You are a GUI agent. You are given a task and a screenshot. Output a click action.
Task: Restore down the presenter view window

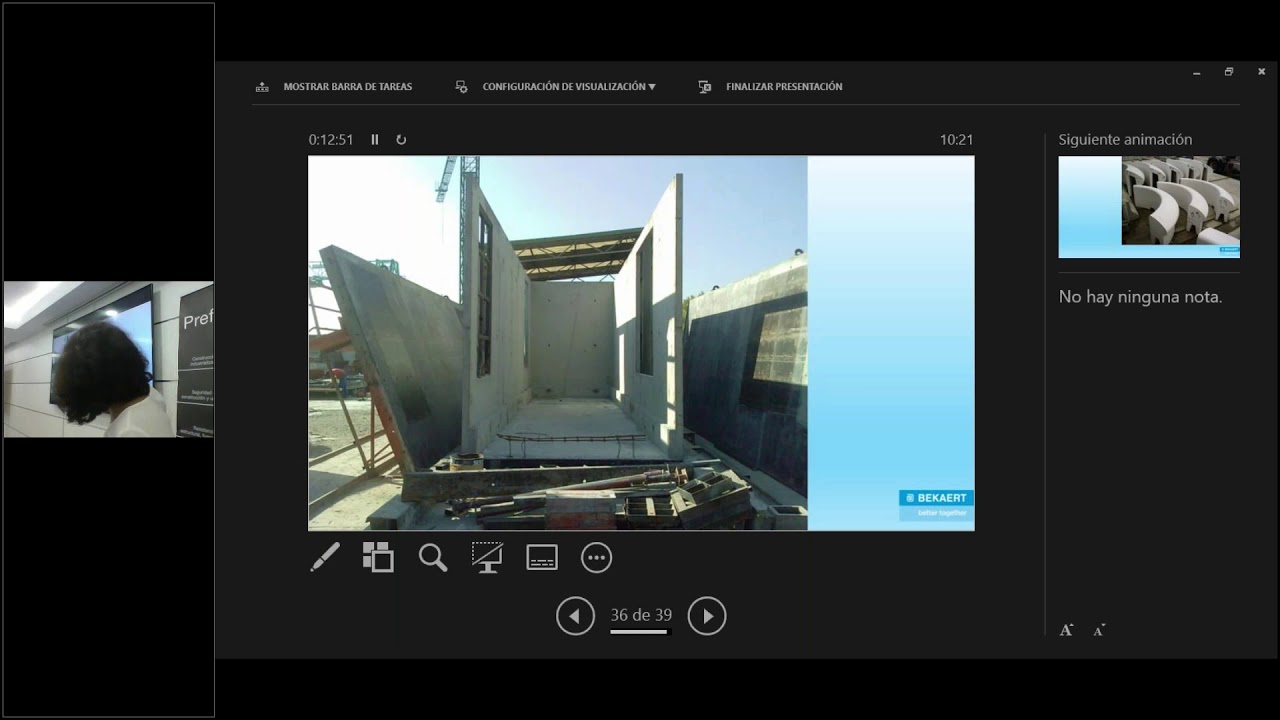click(x=1229, y=72)
